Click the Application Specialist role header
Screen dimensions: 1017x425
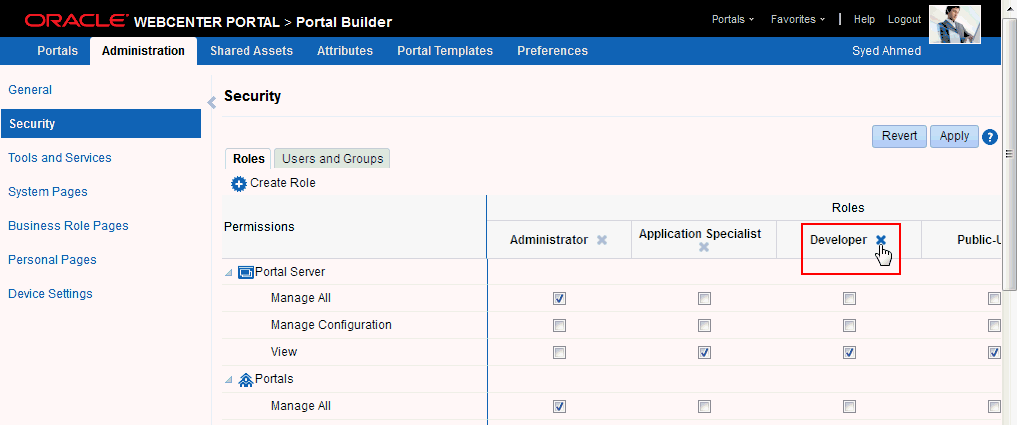coord(700,234)
